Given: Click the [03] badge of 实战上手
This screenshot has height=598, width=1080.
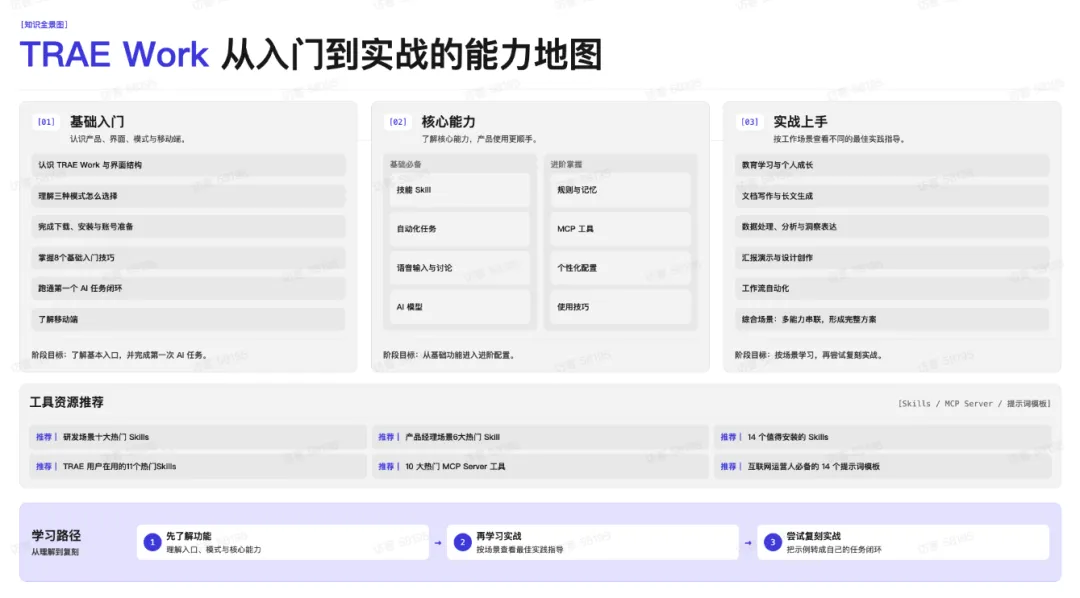Looking at the screenshot, I should click(749, 123).
